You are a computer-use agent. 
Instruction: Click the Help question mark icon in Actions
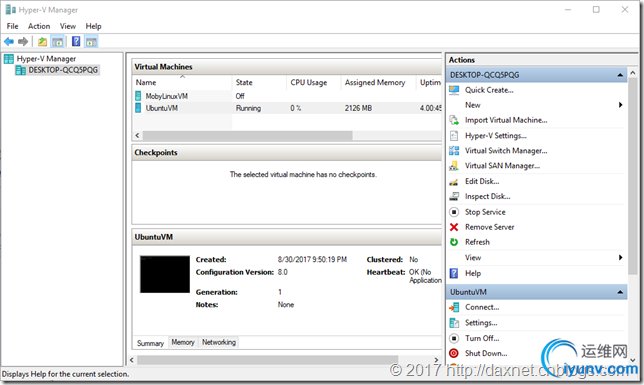tap(454, 273)
